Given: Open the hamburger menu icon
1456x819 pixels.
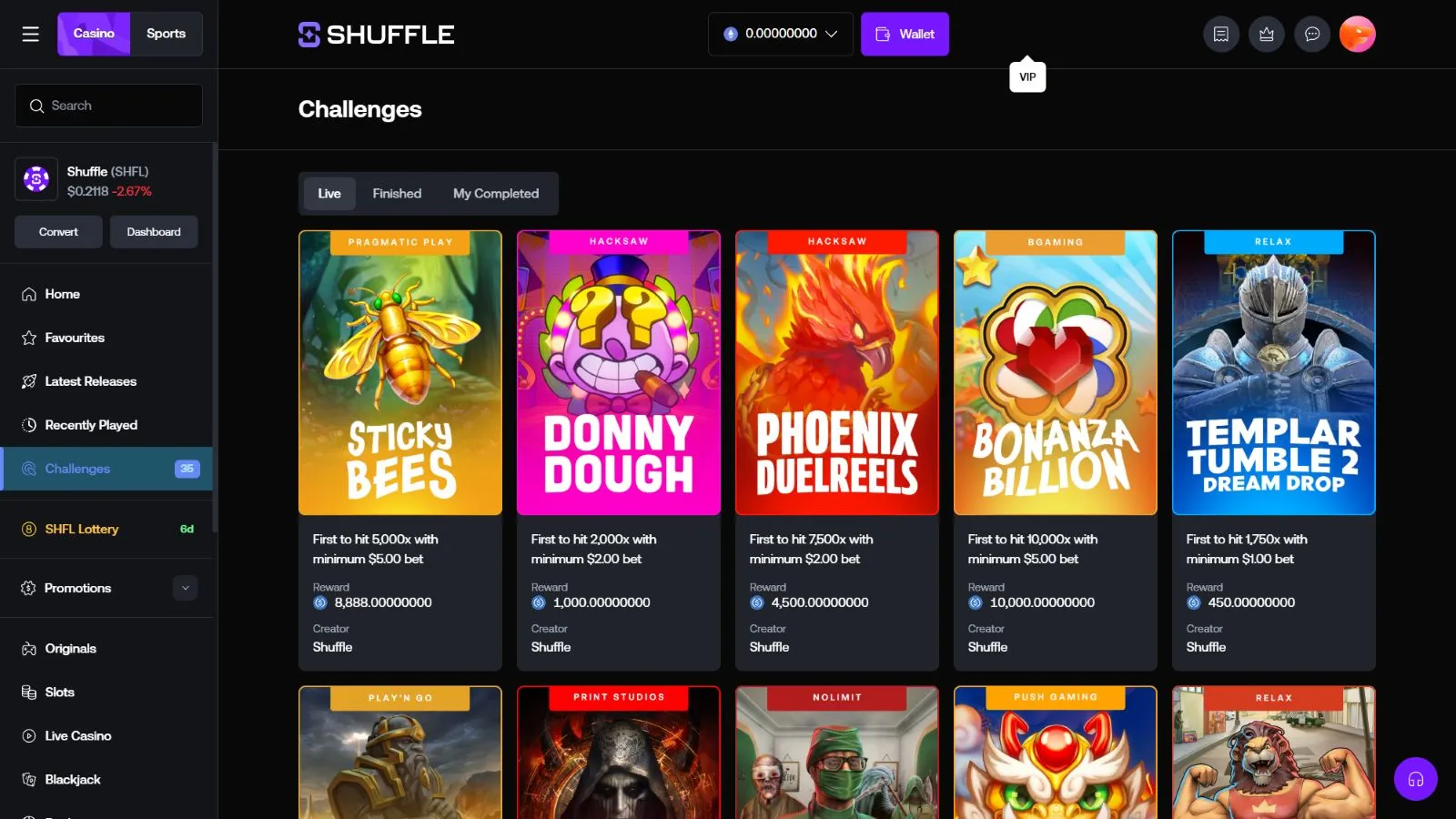Looking at the screenshot, I should click(x=30, y=34).
